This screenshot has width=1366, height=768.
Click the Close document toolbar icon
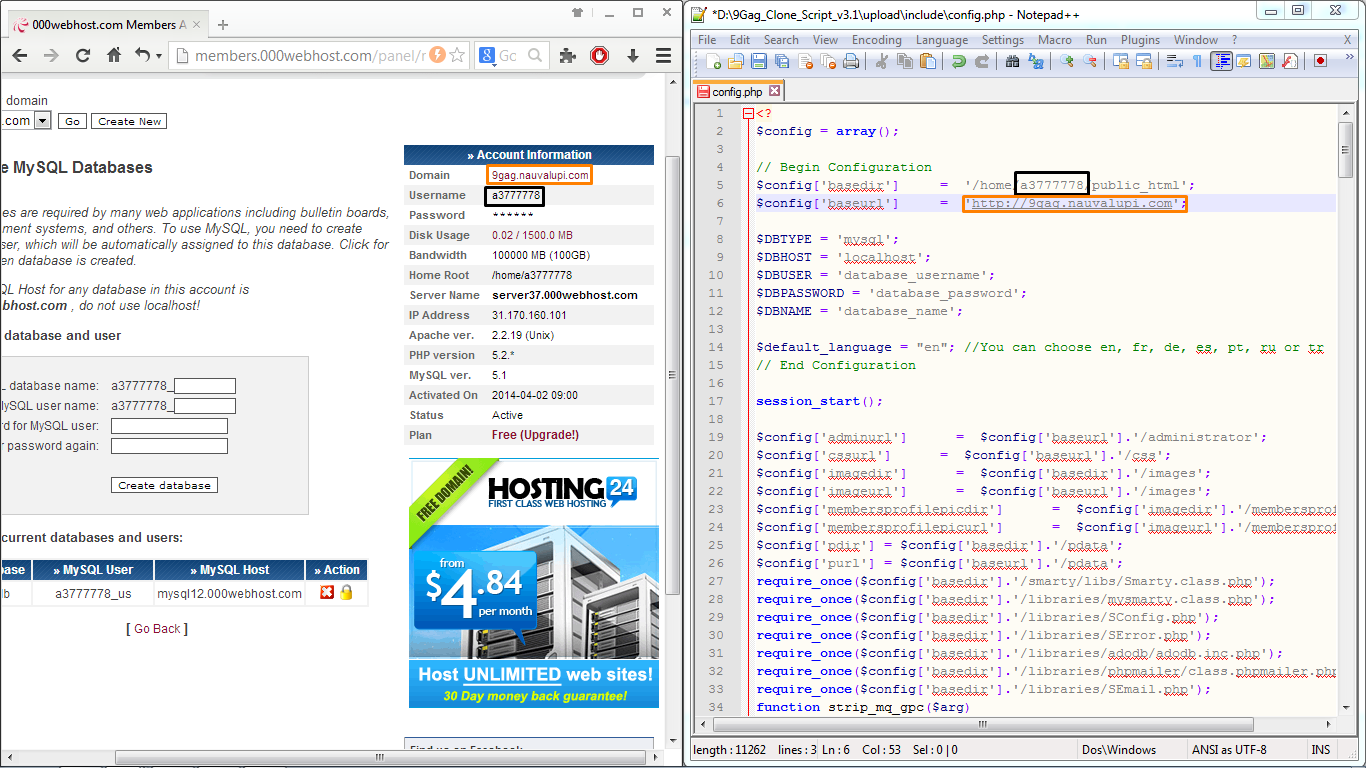coord(805,61)
